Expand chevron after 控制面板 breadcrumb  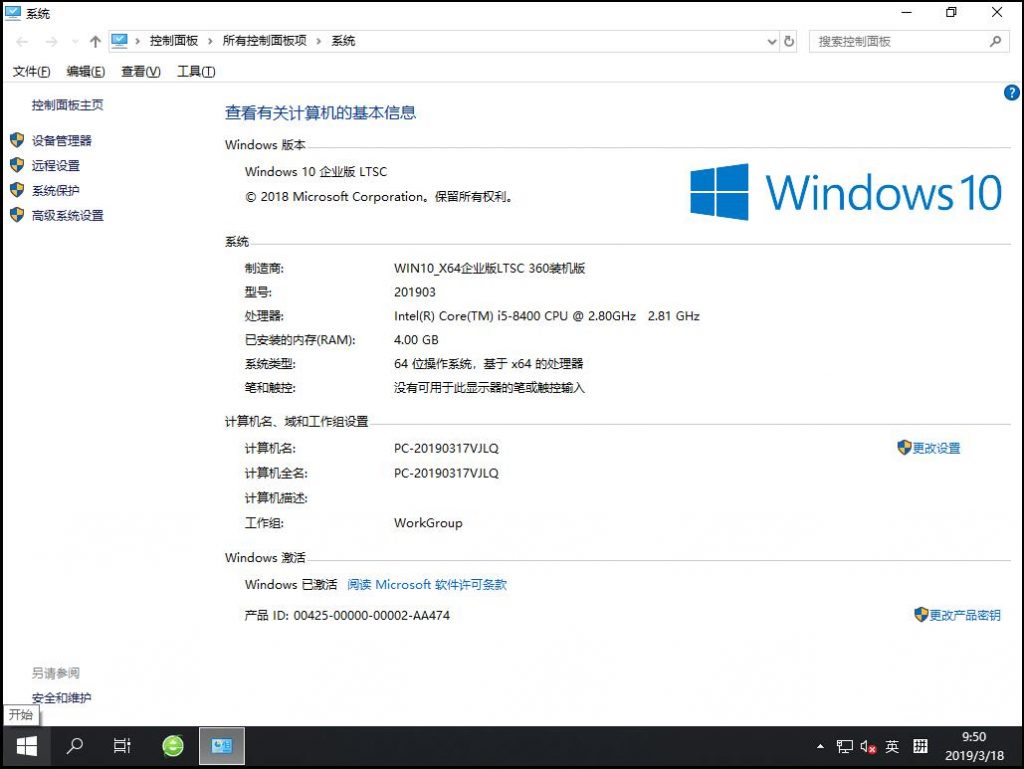210,41
